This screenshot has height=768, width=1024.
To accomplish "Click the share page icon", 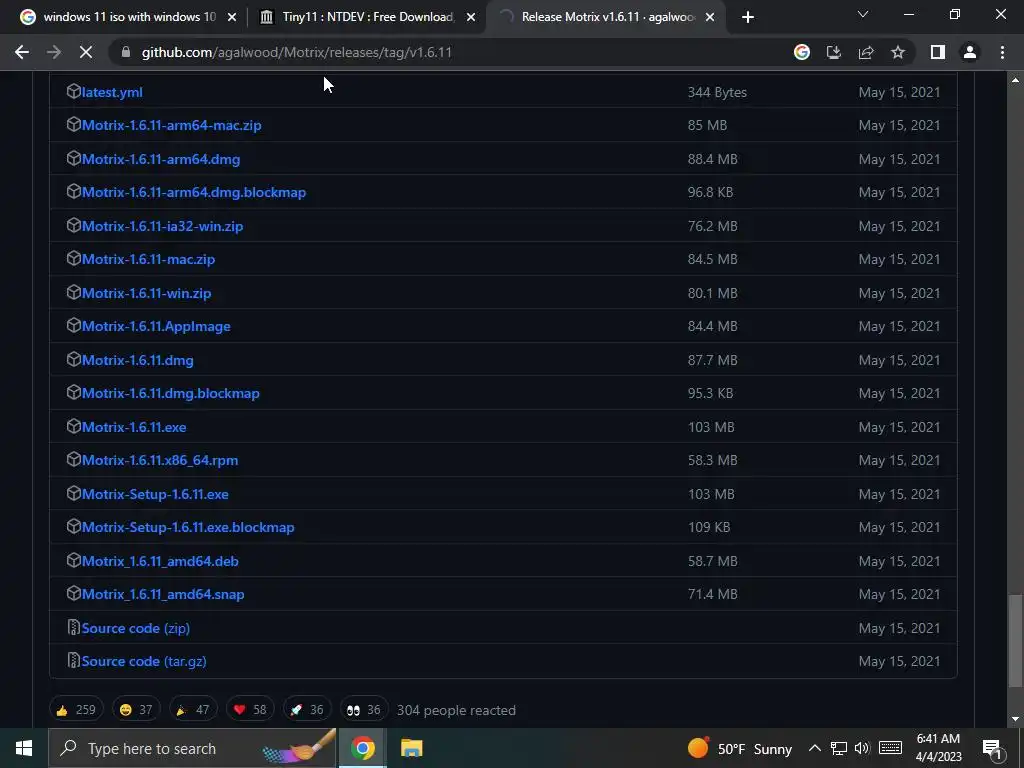I will [866, 52].
